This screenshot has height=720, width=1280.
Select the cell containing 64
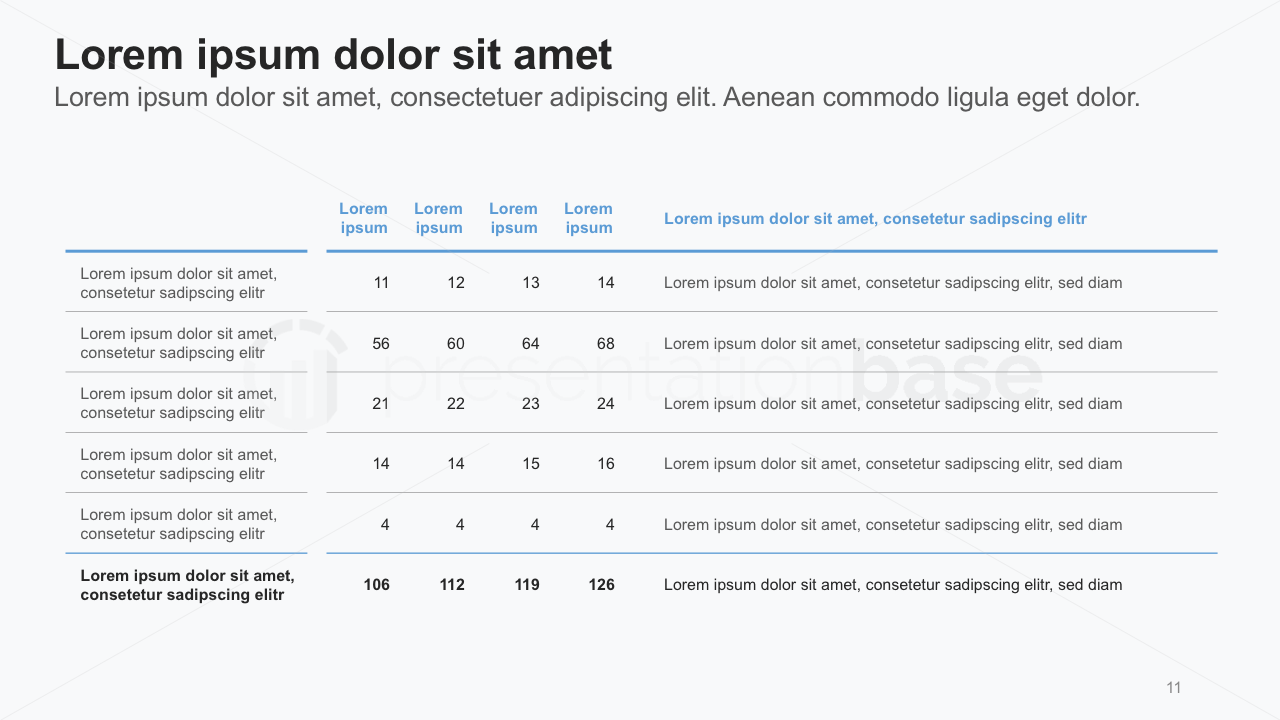click(x=531, y=344)
